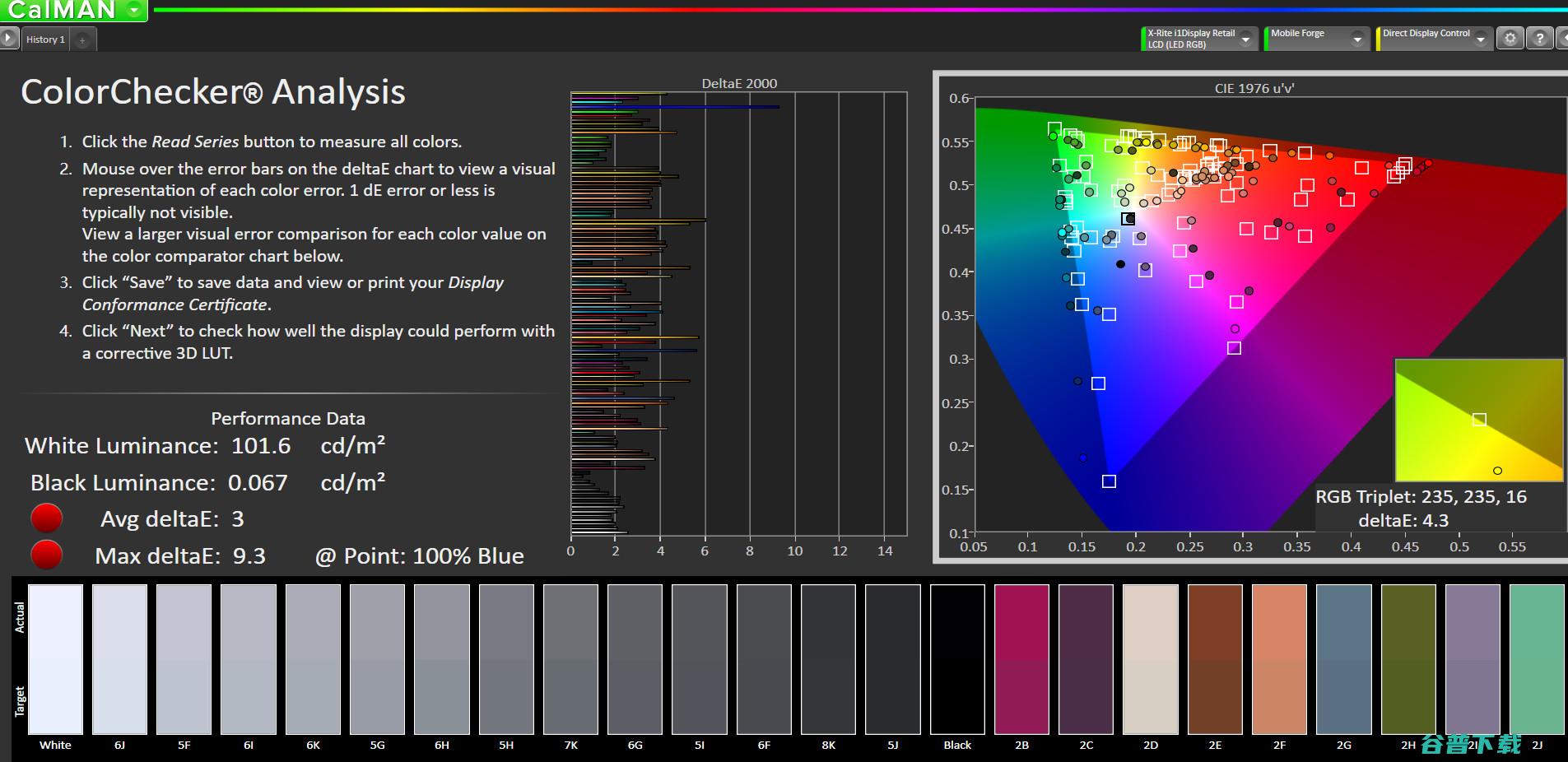The image size is (1568, 762).
Task: Pick the 2D beige swatch
Action: 1151,659
